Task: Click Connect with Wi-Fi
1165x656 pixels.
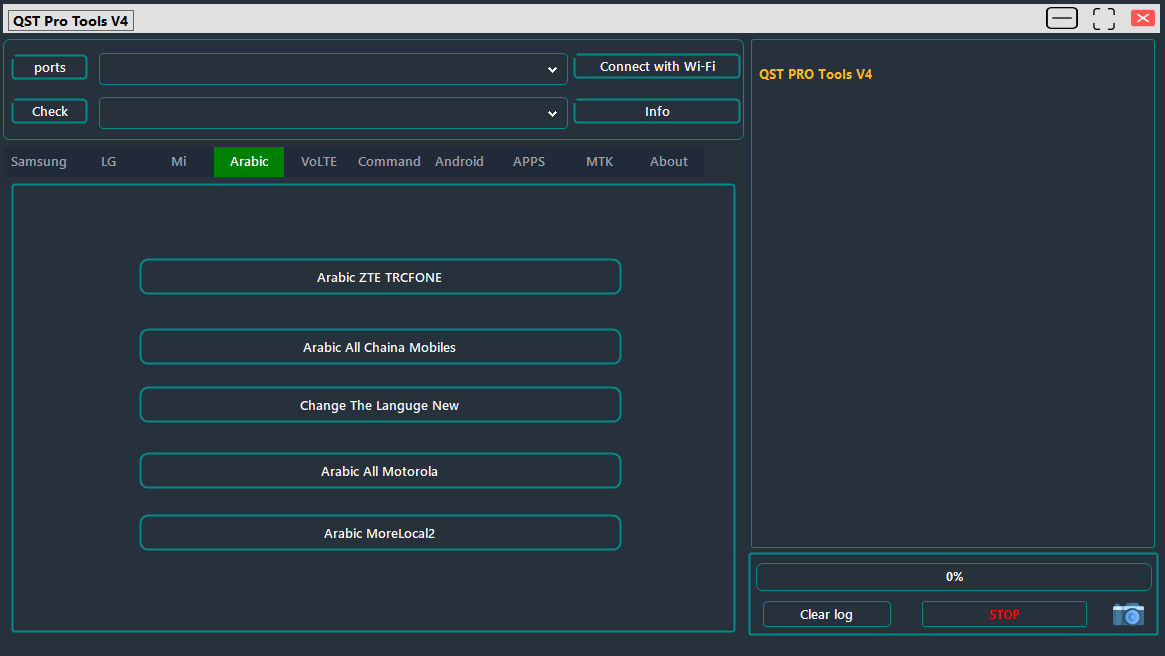Action: pyautogui.click(x=657, y=66)
